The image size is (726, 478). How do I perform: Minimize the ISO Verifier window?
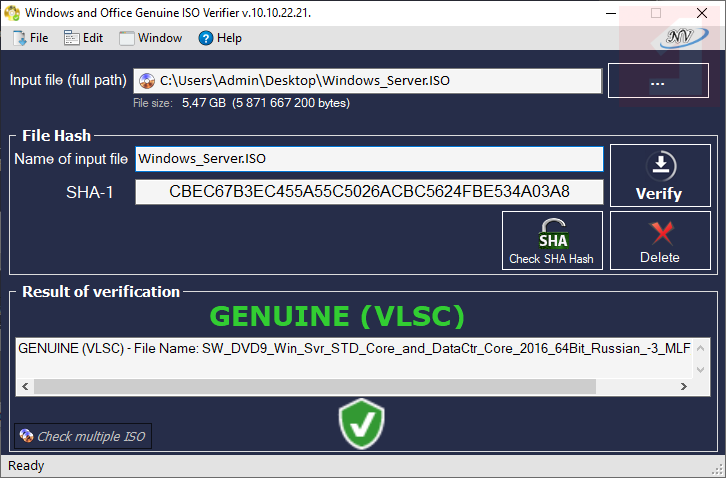[611, 13]
